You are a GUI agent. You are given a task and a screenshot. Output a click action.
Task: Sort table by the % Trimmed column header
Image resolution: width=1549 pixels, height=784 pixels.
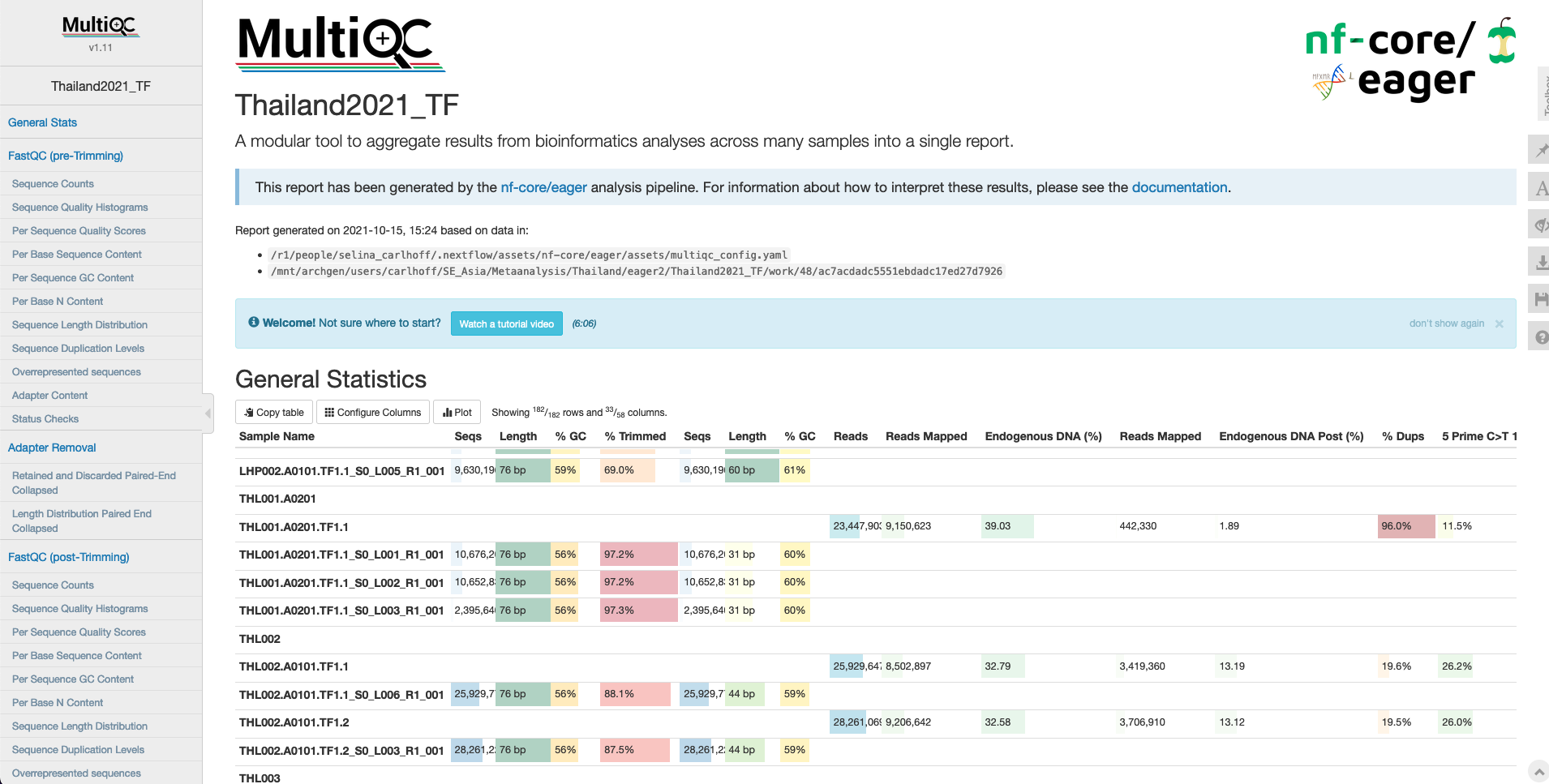tap(635, 436)
